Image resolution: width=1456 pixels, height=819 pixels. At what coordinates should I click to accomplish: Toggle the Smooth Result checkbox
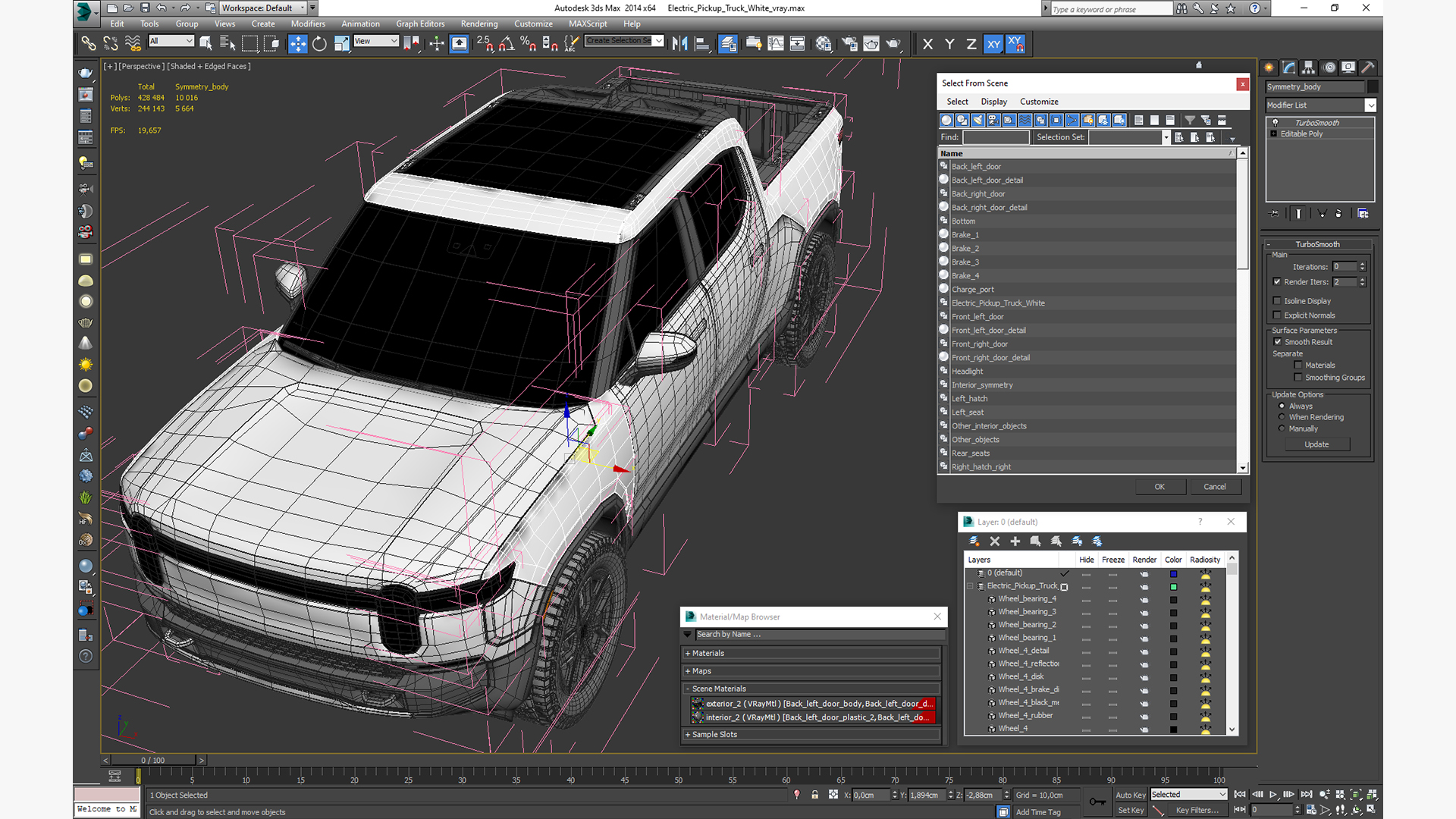[x=1278, y=342]
